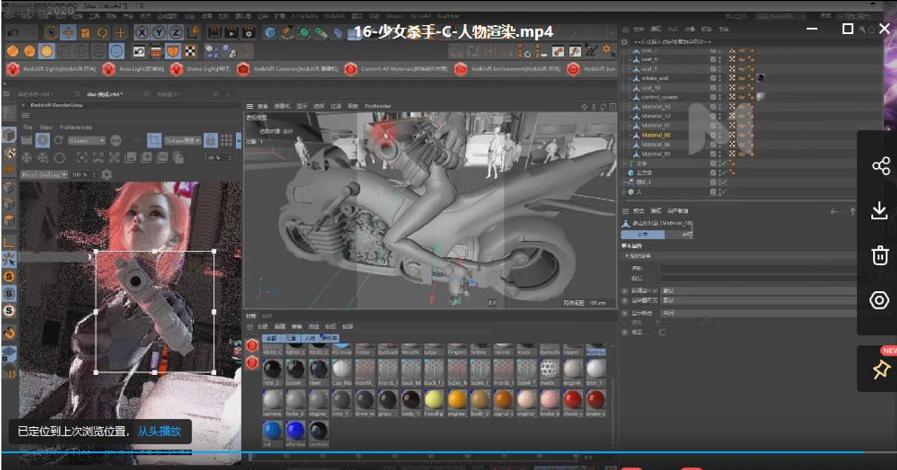Select the control_covers object row
This screenshot has height=470, width=897.
659,97
